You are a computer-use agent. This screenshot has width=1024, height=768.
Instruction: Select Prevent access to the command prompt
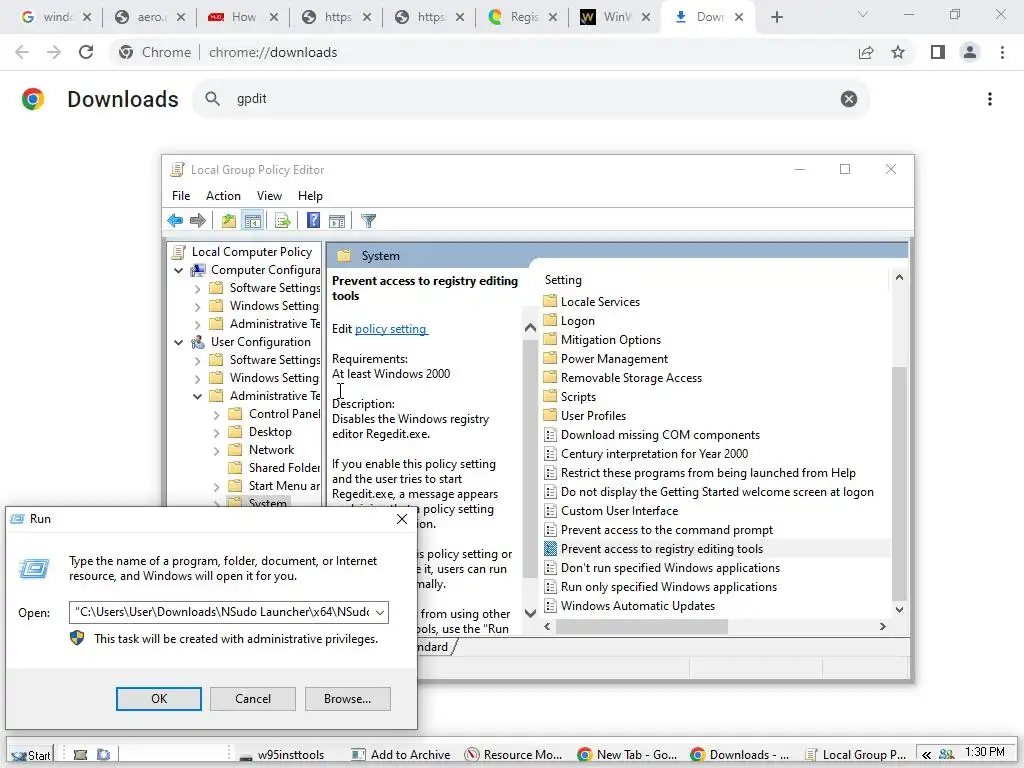666,530
